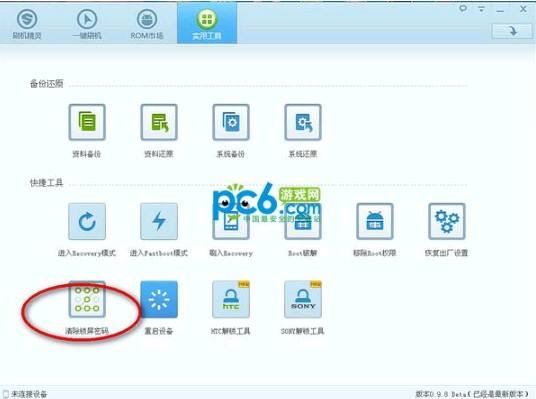The image size is (536, 399).
Task: Open the SONY解锁工具
Action: coord(303,299)
